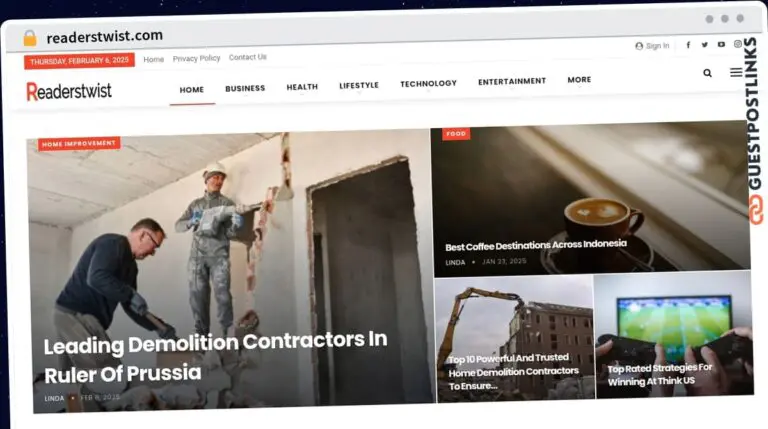This screenshot has width=768, height=429.
Task: Select the Business menu item
Action: pos(245,88)
